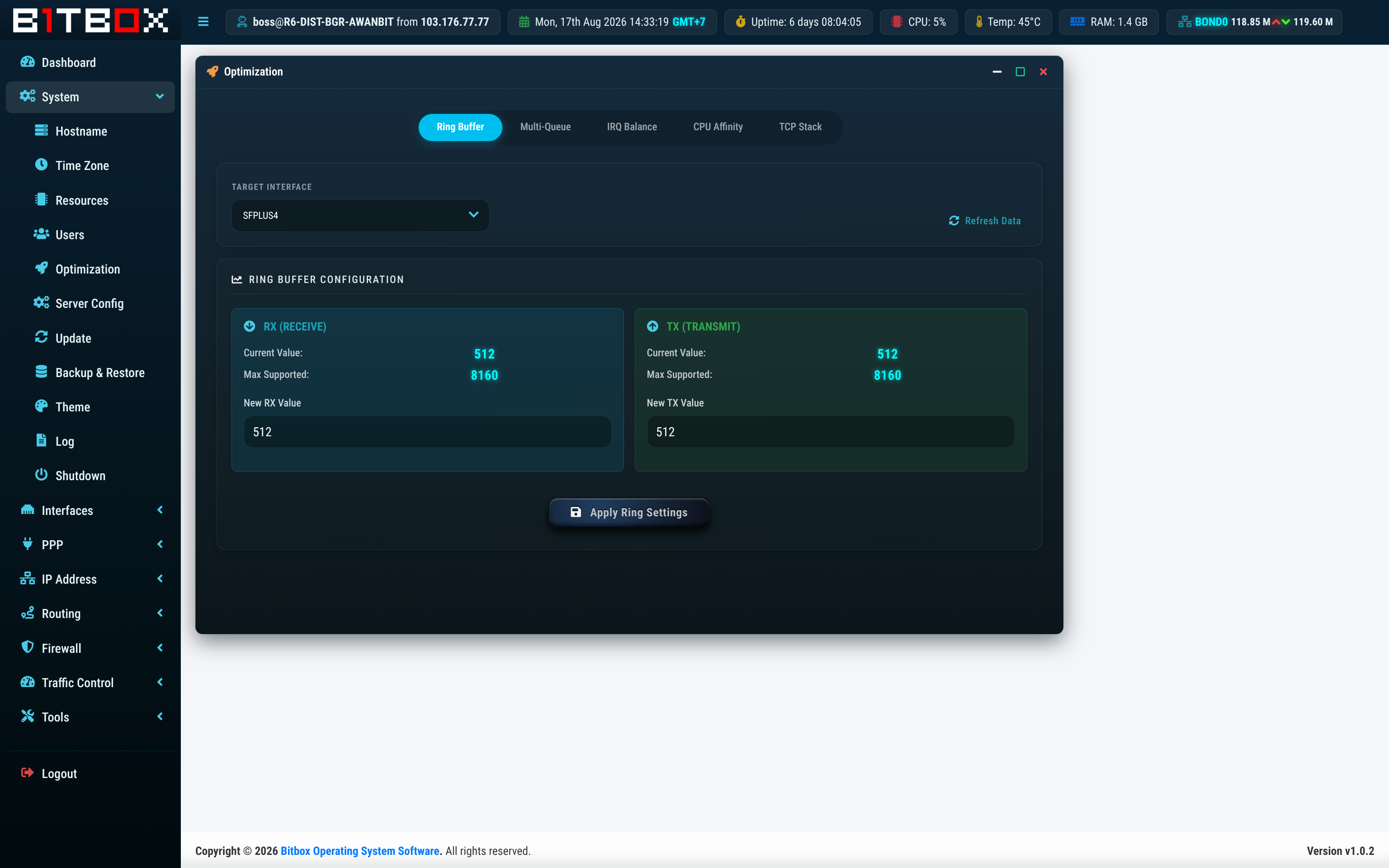
Task: Open Bitbox Operating System Software link
Action: [360, 851]
